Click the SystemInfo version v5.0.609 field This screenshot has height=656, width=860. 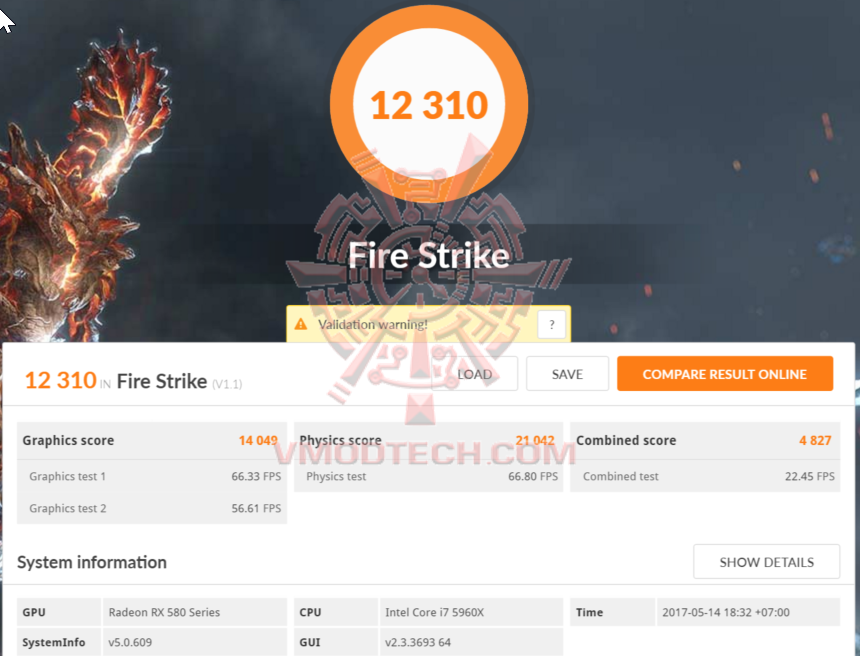194,642
